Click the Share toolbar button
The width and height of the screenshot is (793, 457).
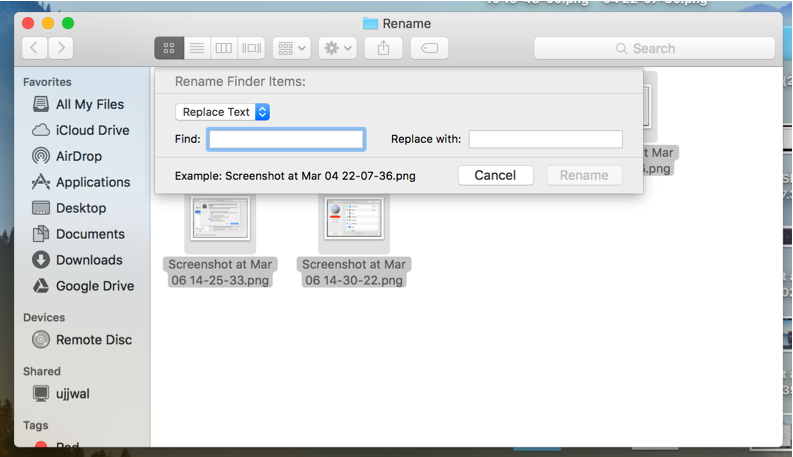pos(383,48)
